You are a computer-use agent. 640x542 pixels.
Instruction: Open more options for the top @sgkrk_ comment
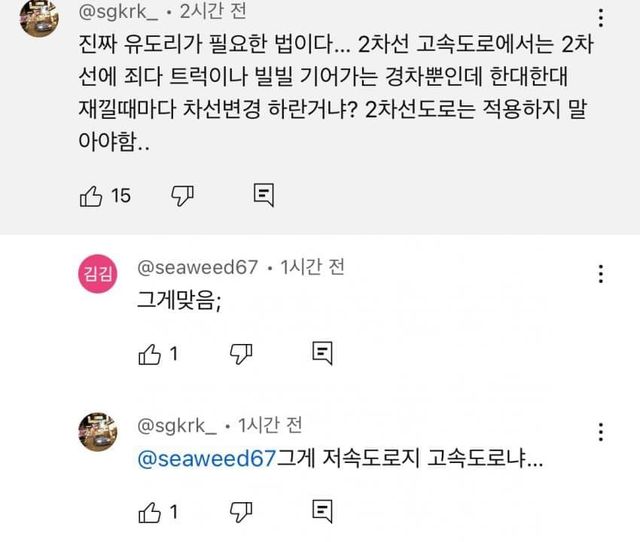click(600, 17)
